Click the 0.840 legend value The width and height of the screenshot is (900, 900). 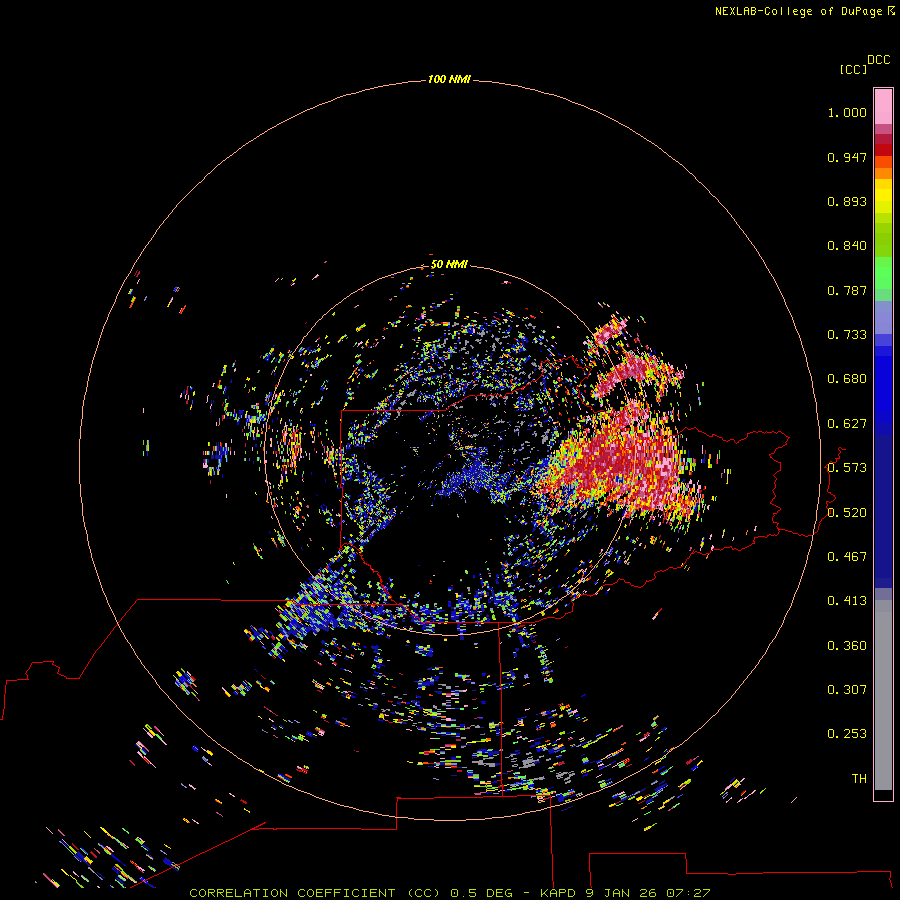tap(847, 246)
